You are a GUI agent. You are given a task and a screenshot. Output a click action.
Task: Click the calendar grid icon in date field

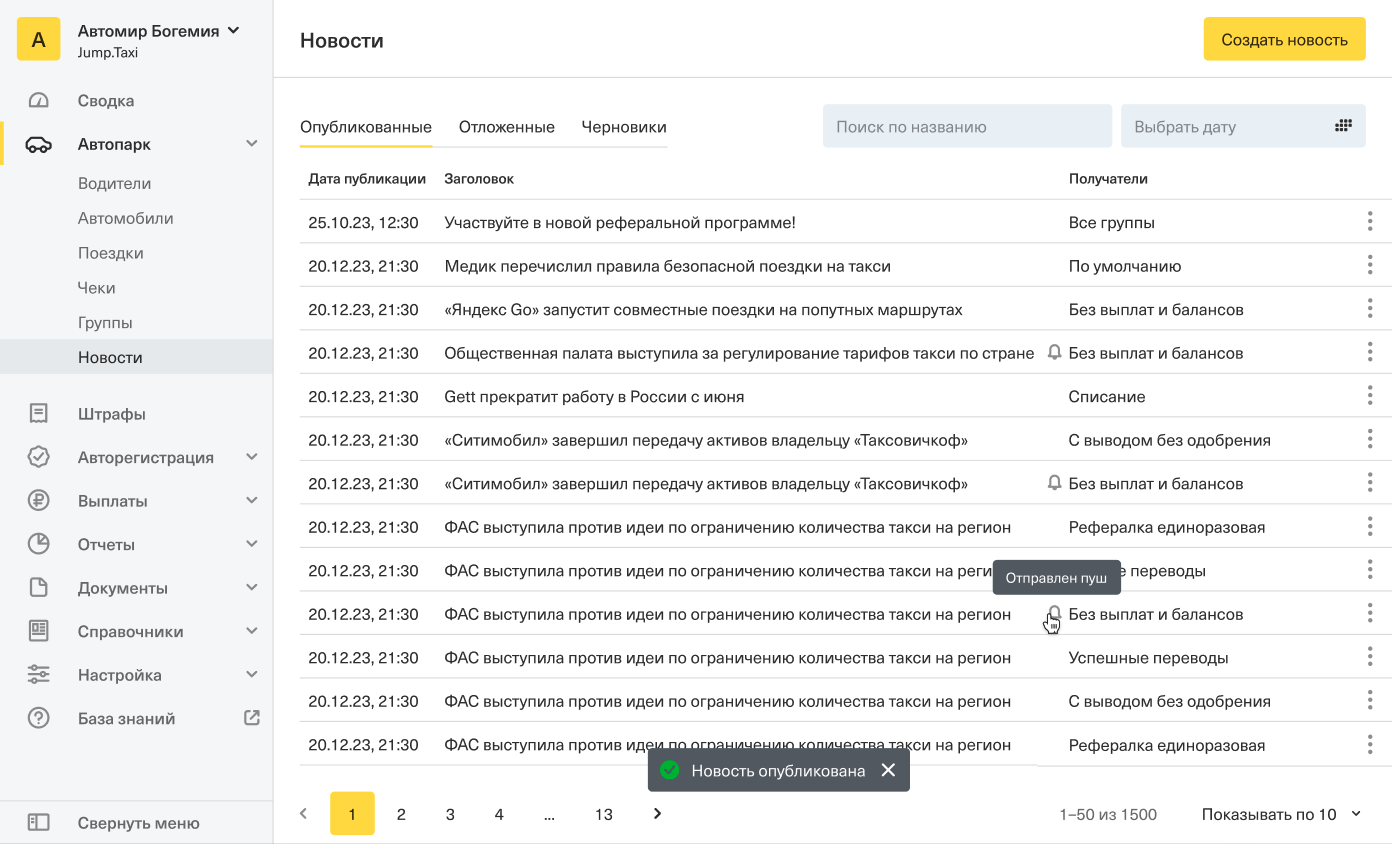coord(1343,126)
